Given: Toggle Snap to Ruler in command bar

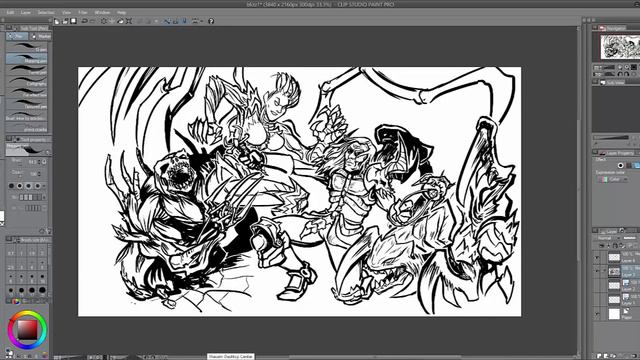Looking at the screenshot, I should tap(167, 21).
